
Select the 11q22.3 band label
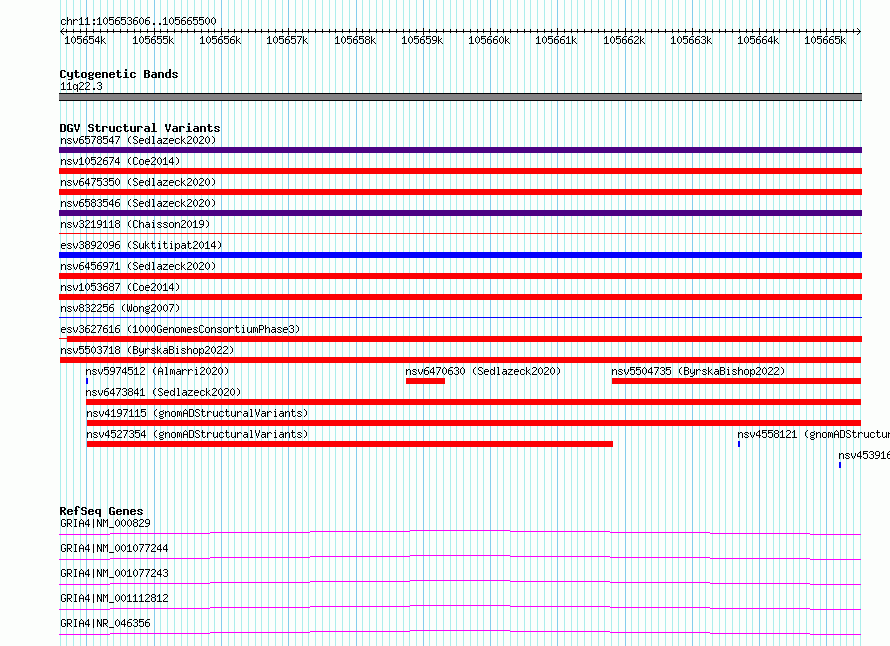81,86
